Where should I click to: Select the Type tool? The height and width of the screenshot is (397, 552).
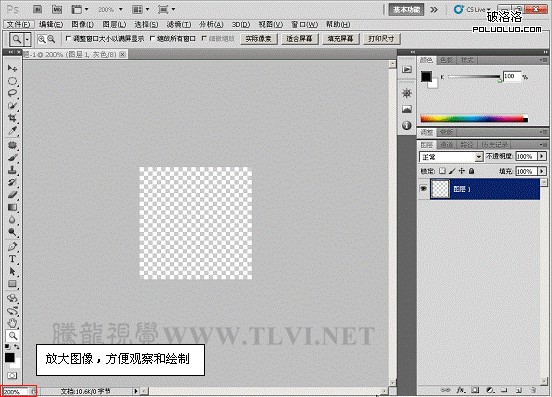pos(12,259)
